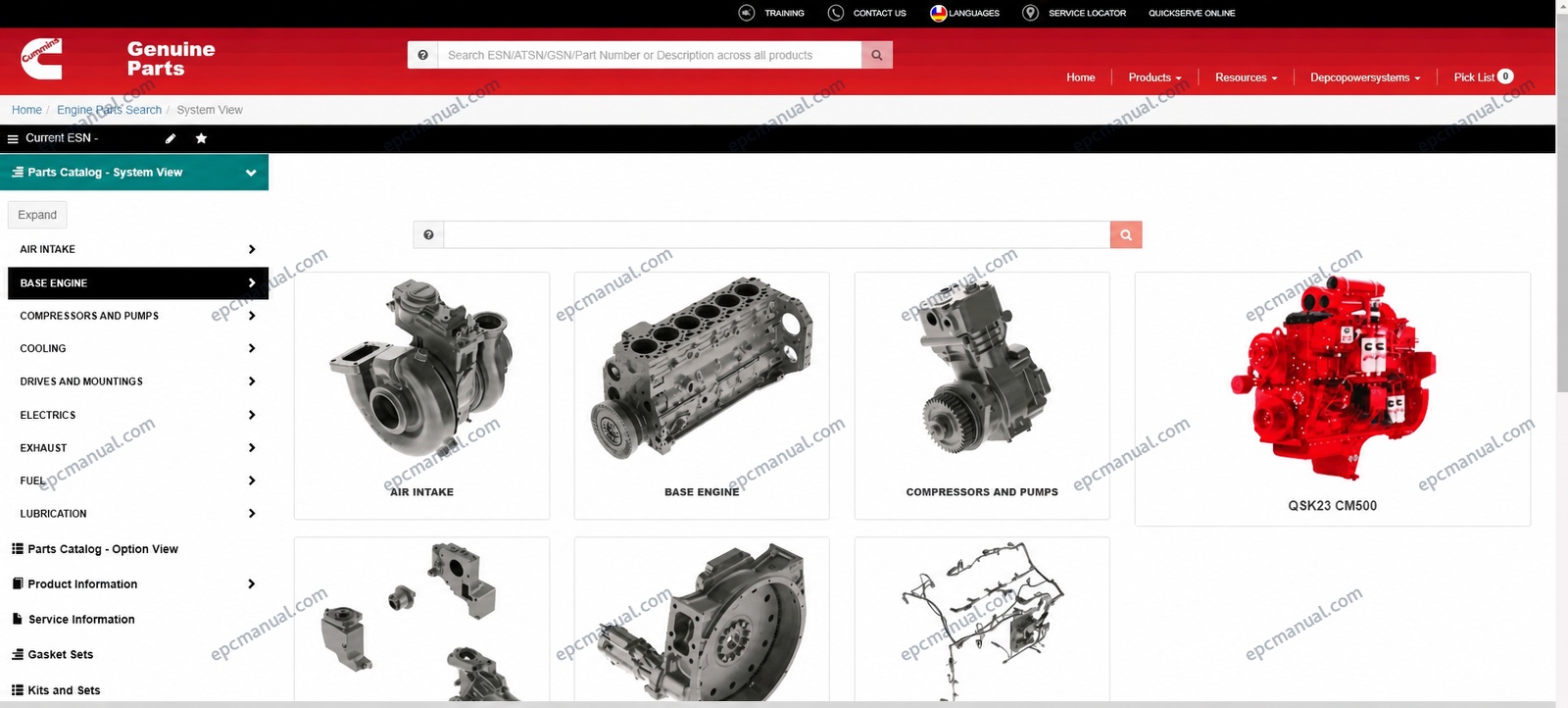Expand the DRIVES AND MOUNTINGS arrow
The image size is (1568, 708).
tap(252, 381)
